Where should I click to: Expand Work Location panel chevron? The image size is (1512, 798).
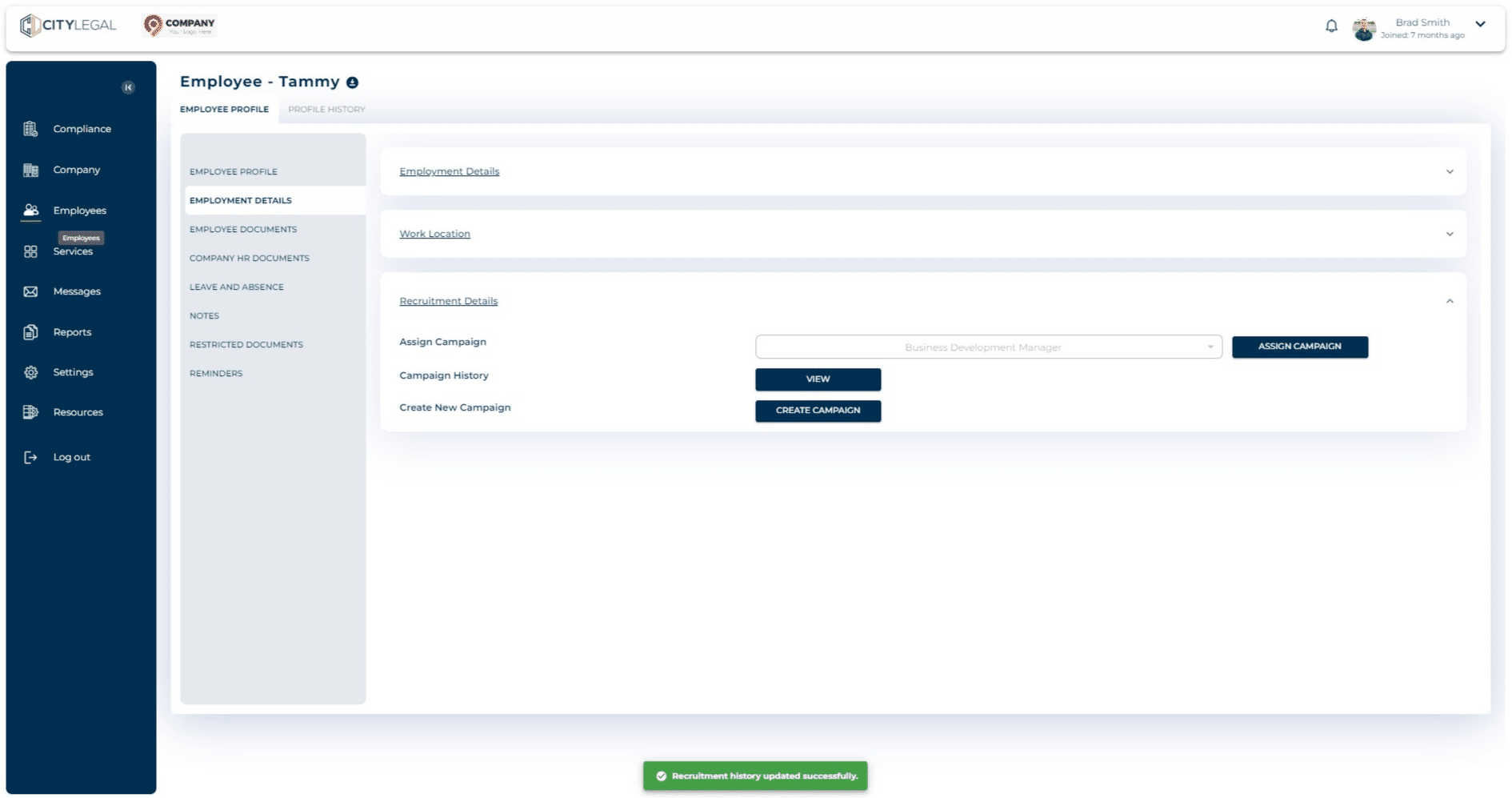1450,235
